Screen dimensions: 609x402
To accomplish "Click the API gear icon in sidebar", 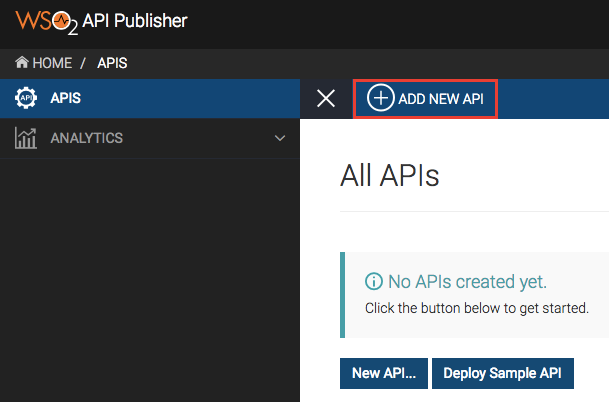I will click(x=26, y=98).
